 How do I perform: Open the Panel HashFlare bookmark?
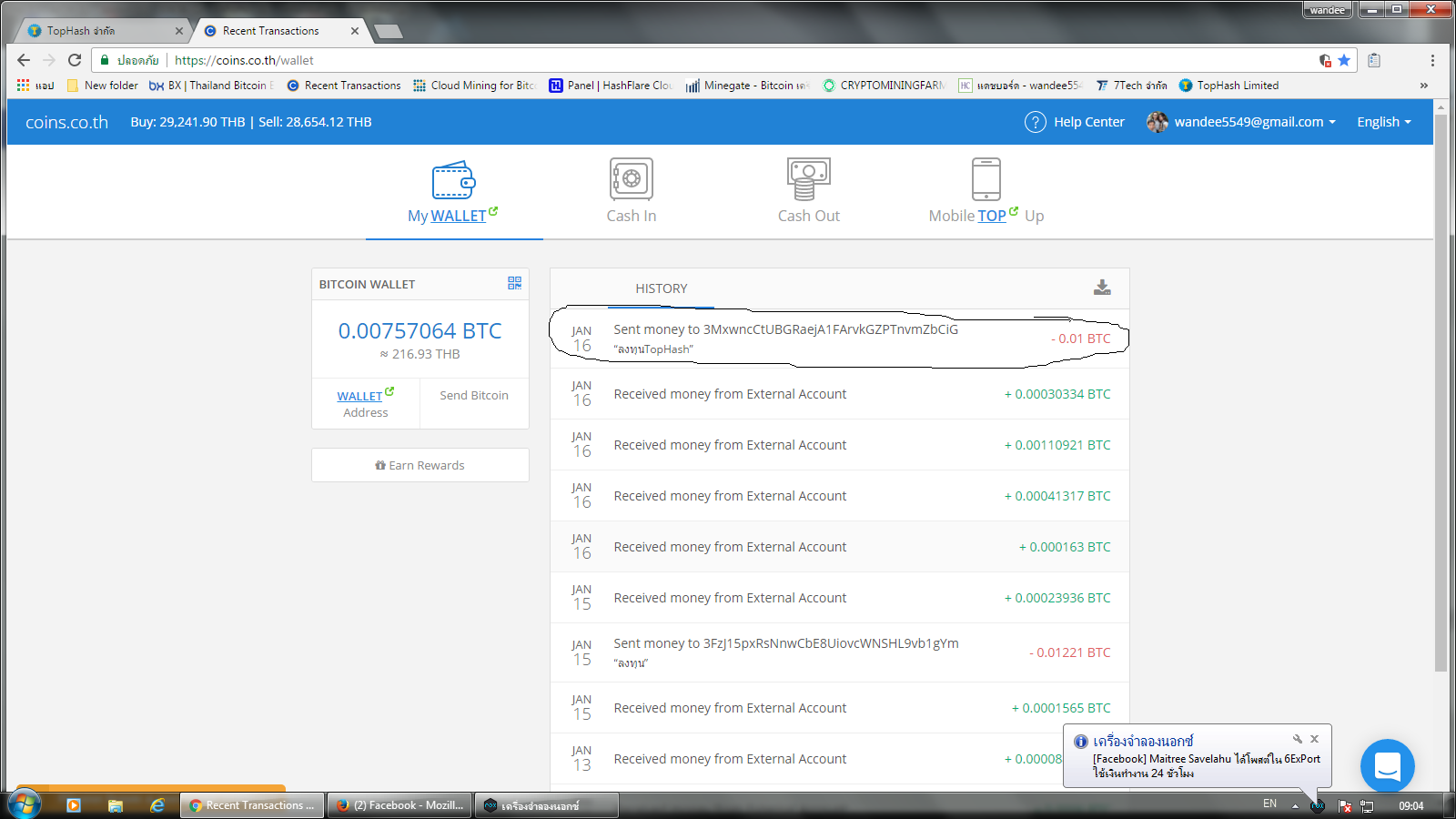click(612, 86)
